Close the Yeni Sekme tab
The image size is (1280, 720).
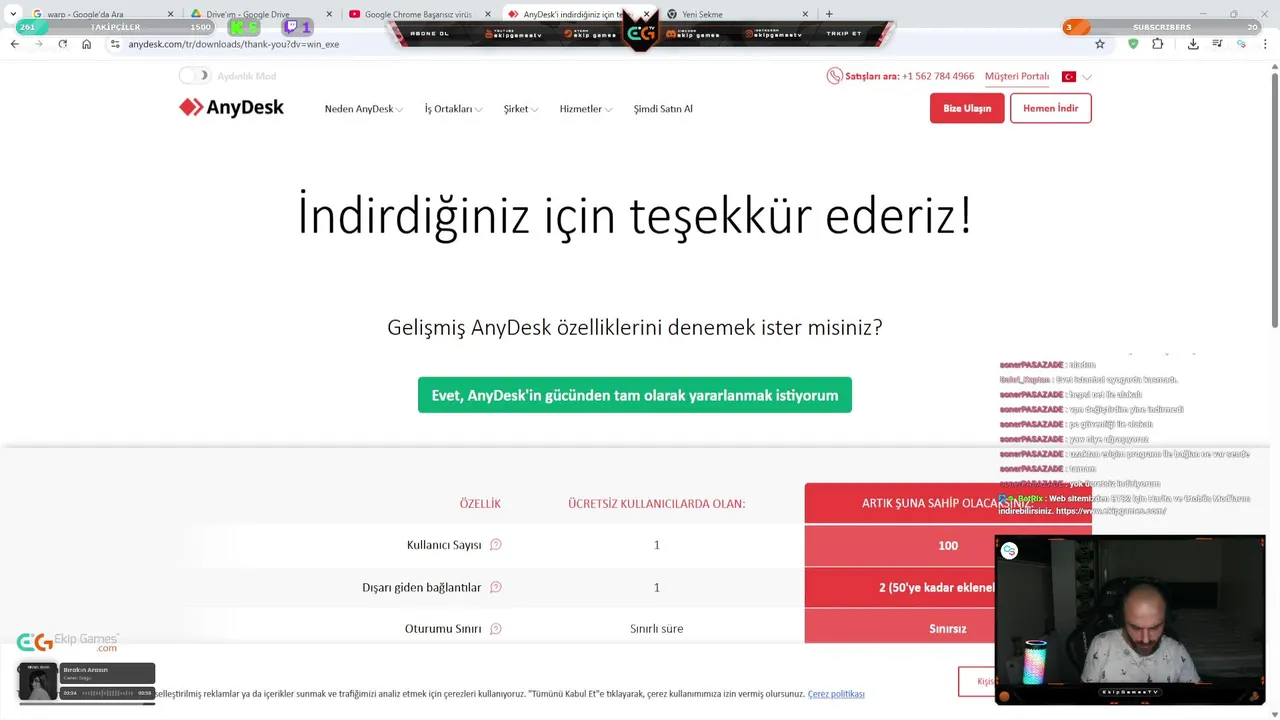pos(805,14)
